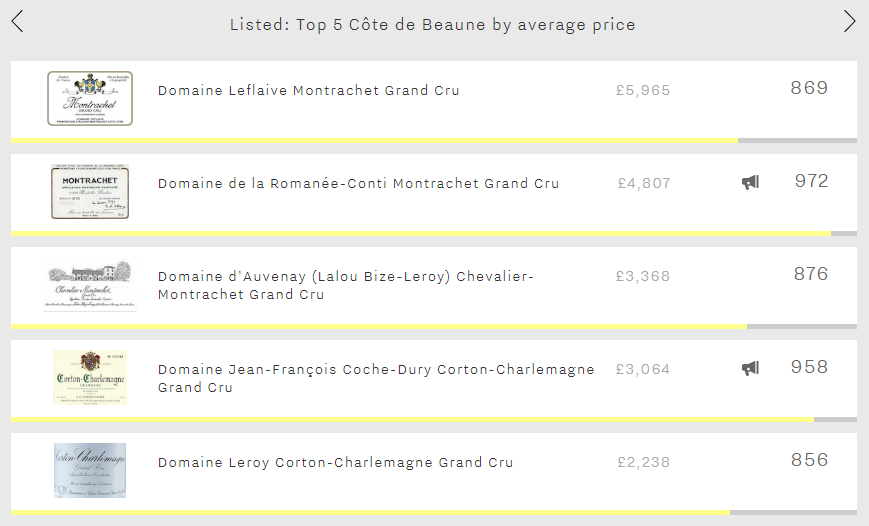Click the score 869 for Leflaive

[x=809, y=88]
